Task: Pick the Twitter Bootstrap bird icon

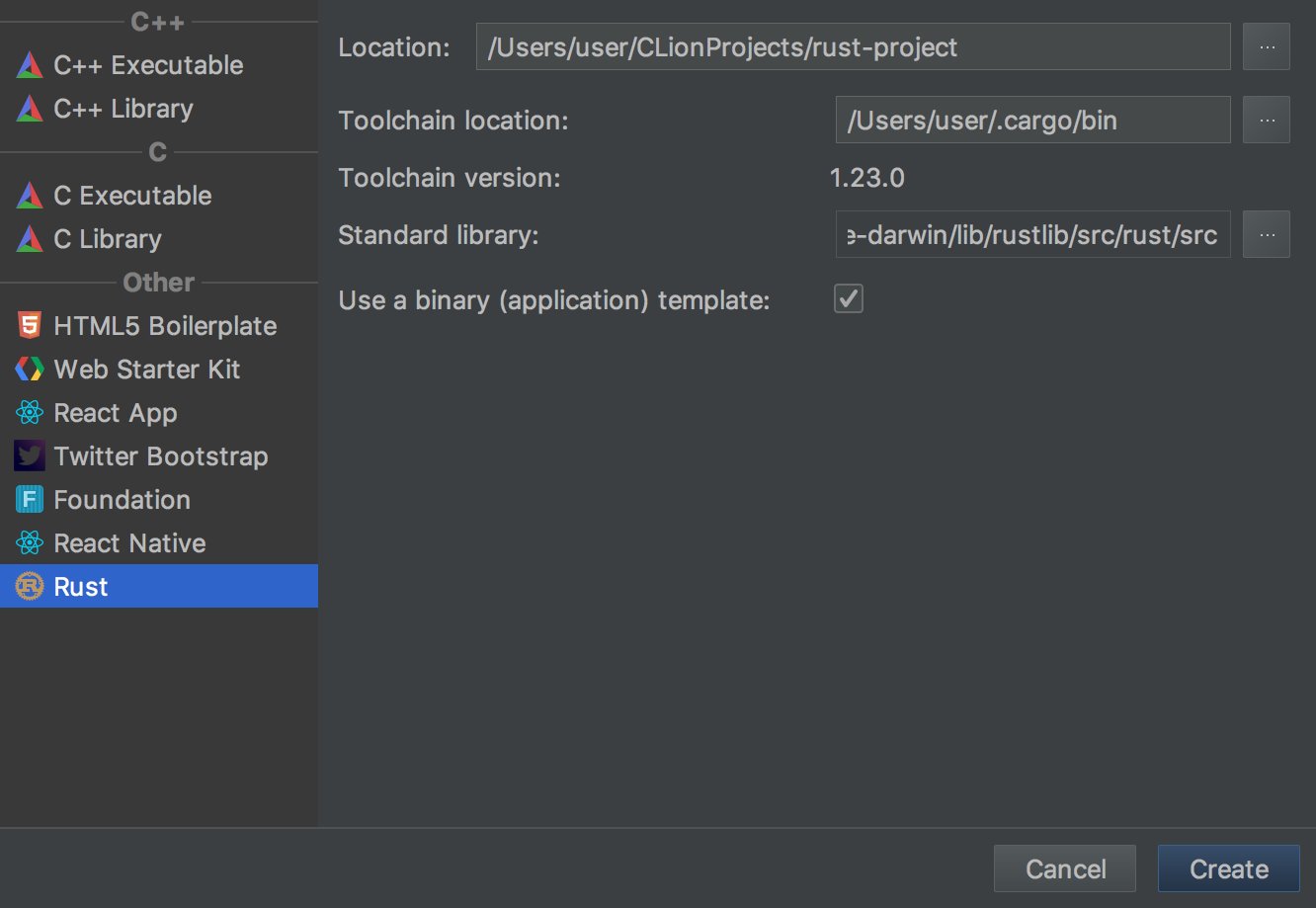Action: tap(30, 456)
